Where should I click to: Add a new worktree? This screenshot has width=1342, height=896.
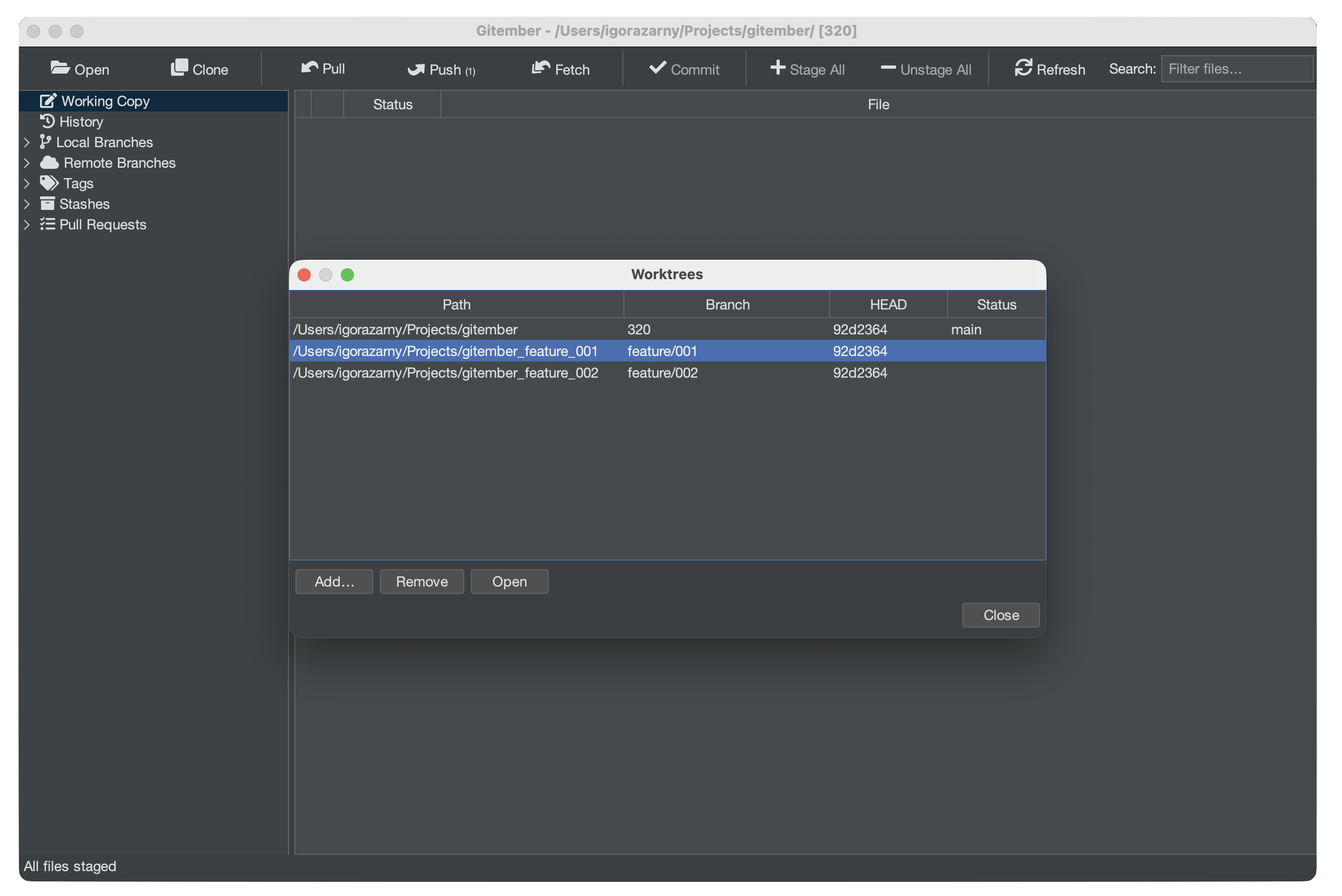334,581
